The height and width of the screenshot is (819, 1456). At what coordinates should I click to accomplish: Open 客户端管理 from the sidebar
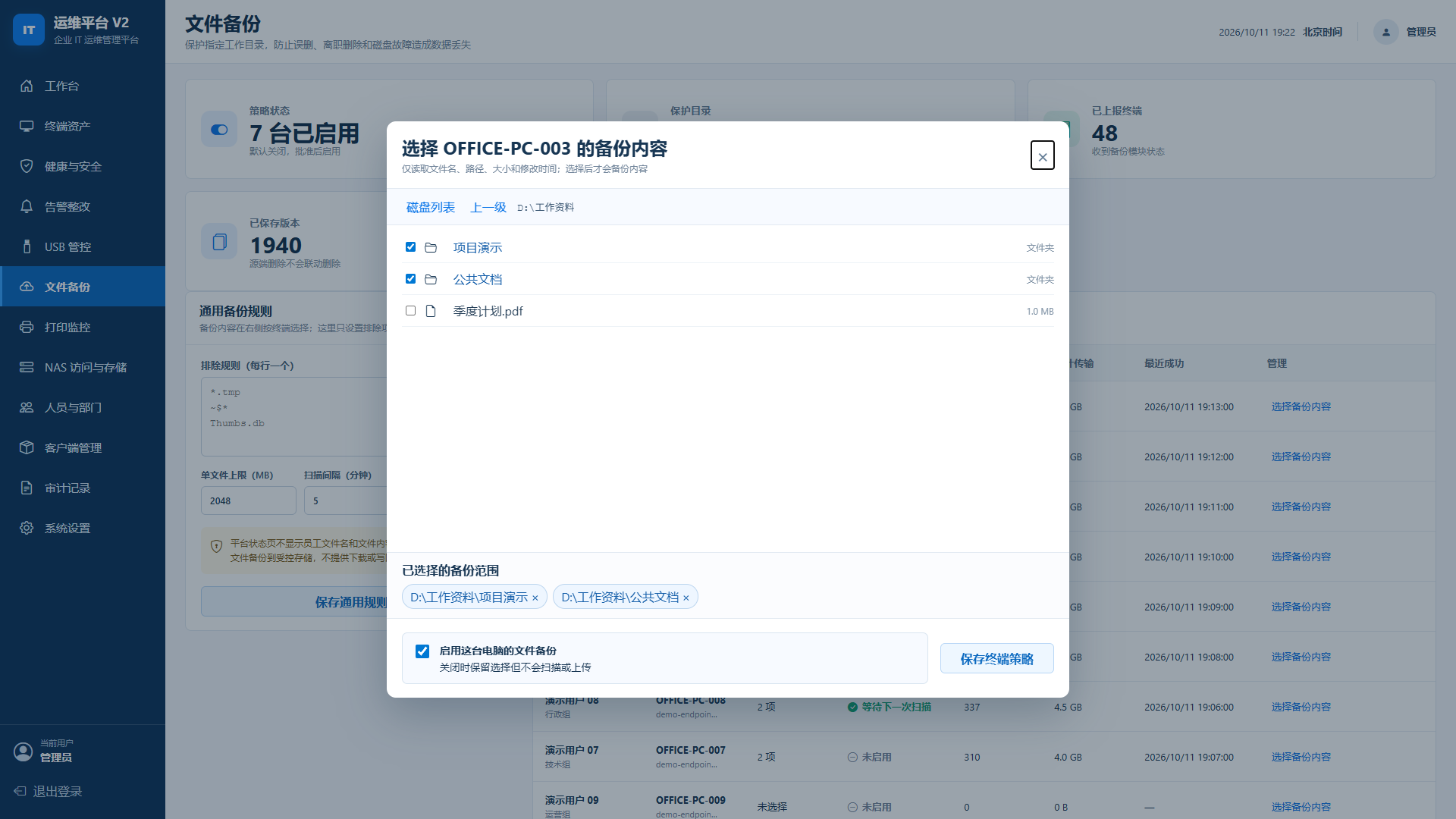[83, 447]
